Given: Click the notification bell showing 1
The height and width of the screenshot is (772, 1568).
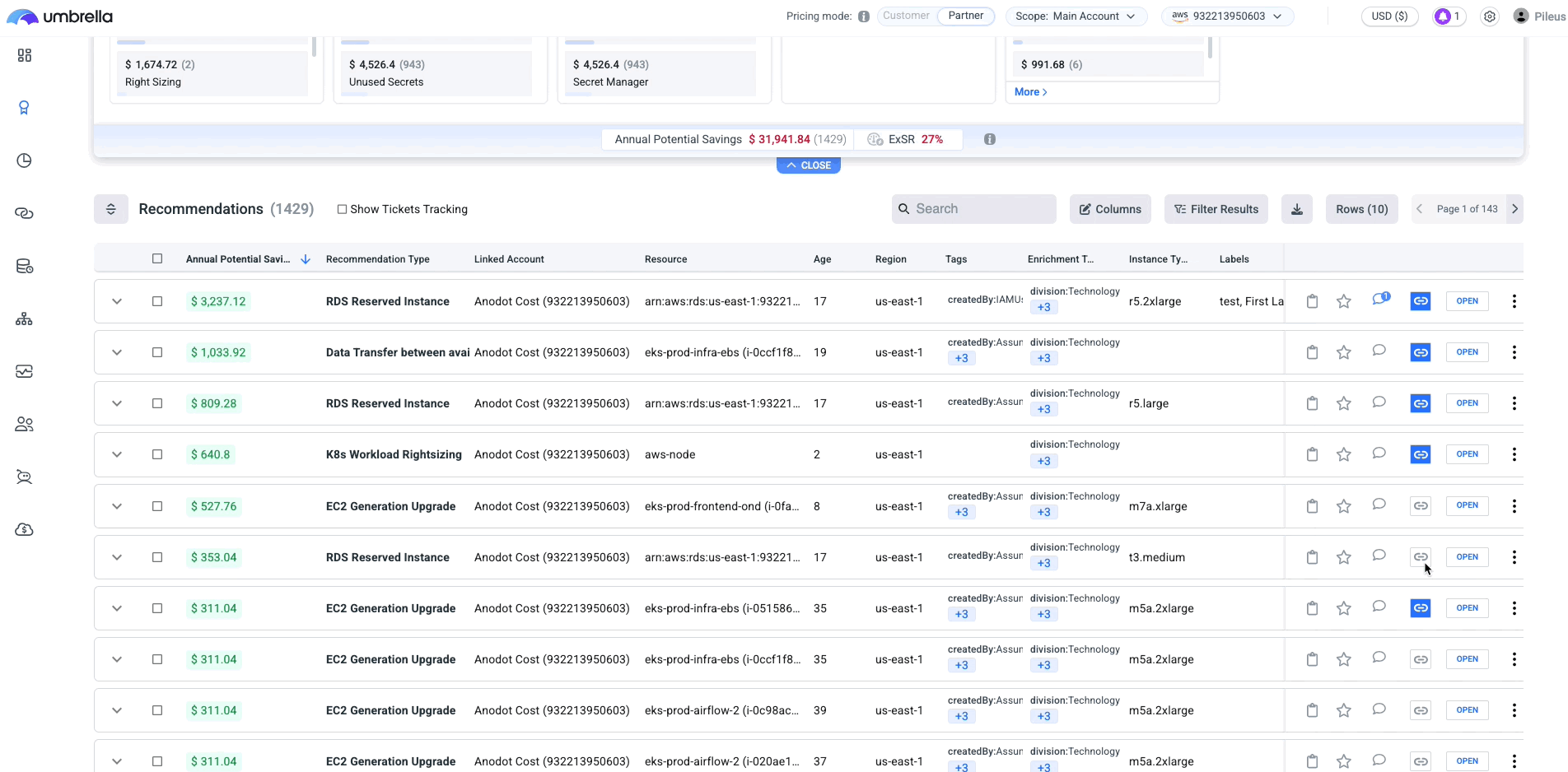Looking at the screenshot, I should pos(1449,16).
